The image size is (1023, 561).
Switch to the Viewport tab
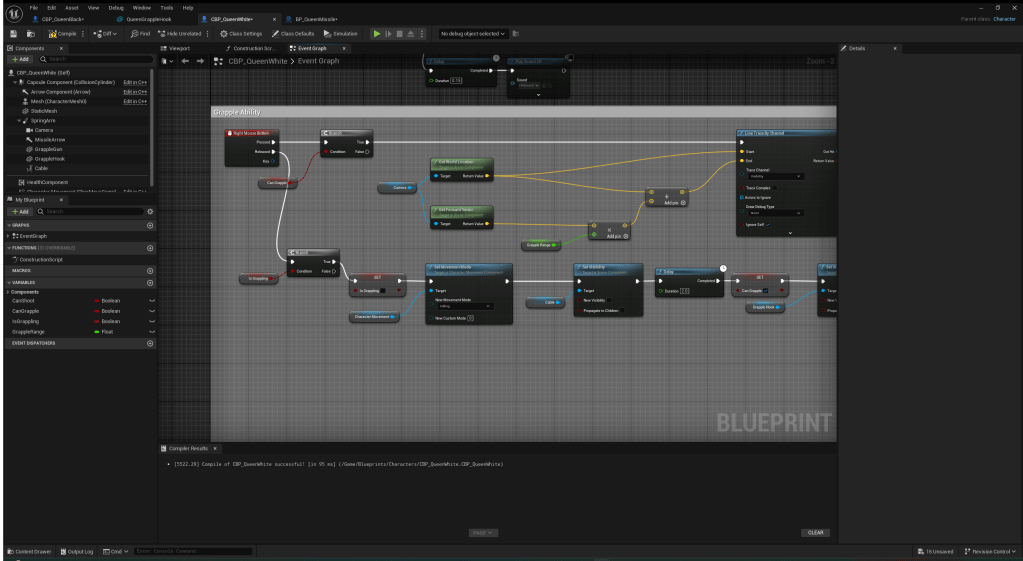click(177, 48)
